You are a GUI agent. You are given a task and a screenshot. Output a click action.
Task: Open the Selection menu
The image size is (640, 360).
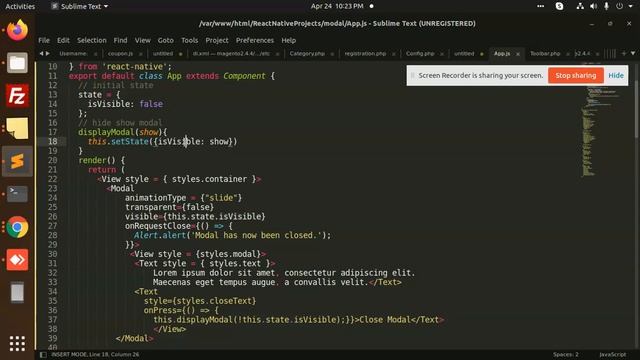91,40
